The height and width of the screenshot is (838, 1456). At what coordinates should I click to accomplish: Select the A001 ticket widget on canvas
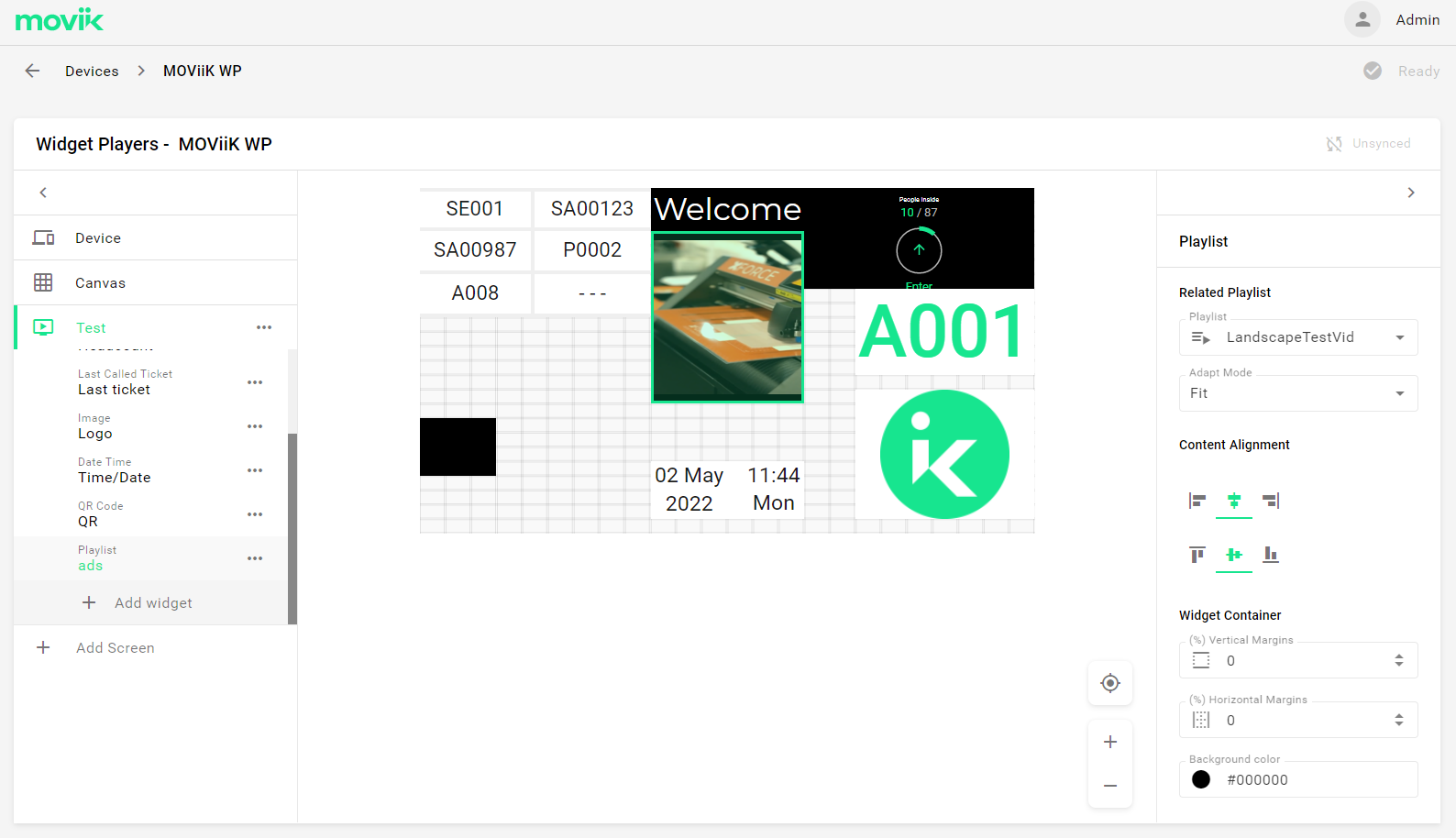click(x=943, y=332)
